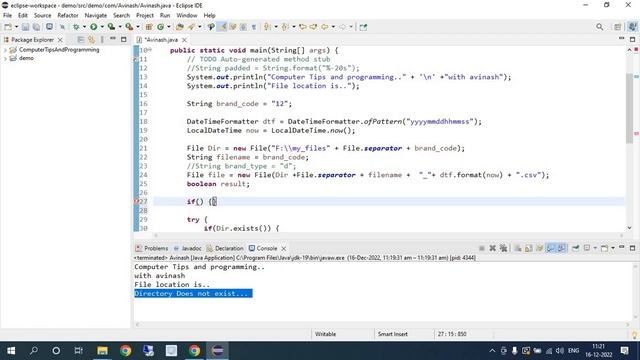Click Remove All Terminated Launches icon

coord(503,248)
